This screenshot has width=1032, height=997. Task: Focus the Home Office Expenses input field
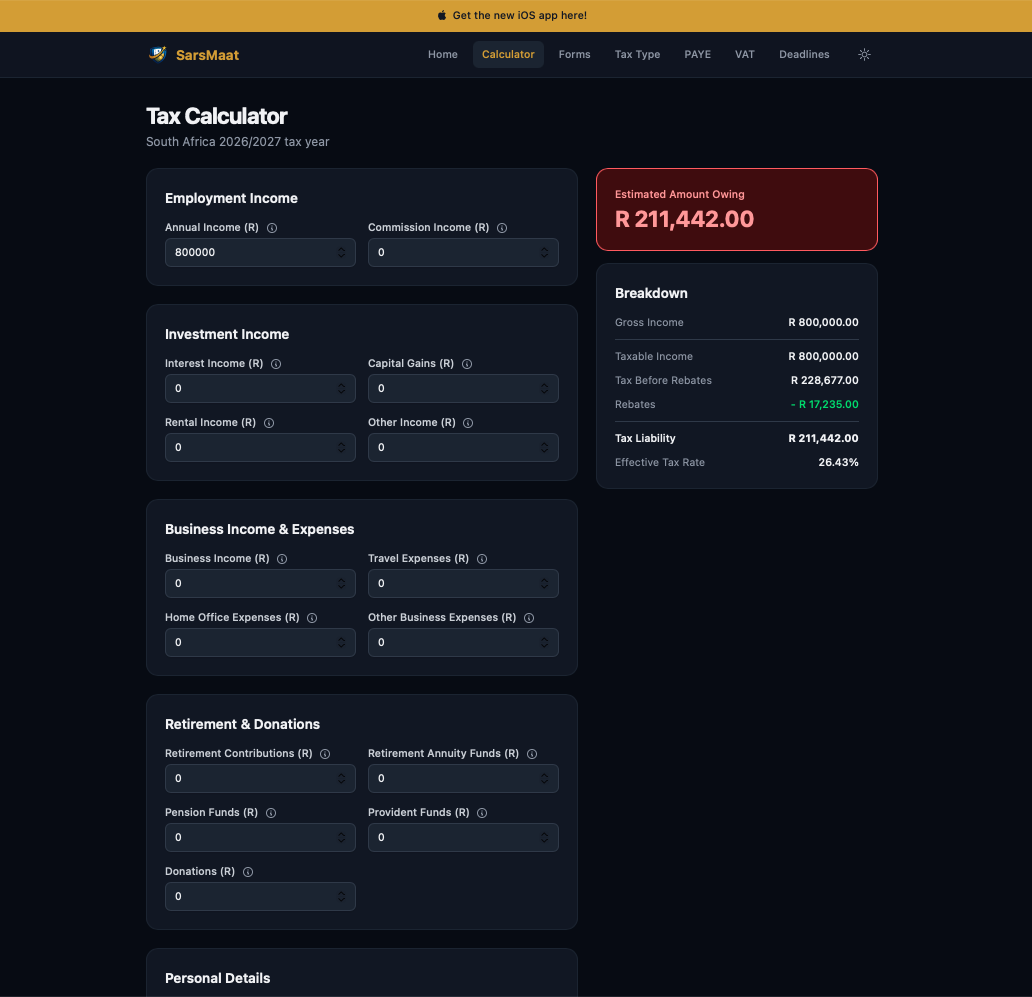[260, 642]
